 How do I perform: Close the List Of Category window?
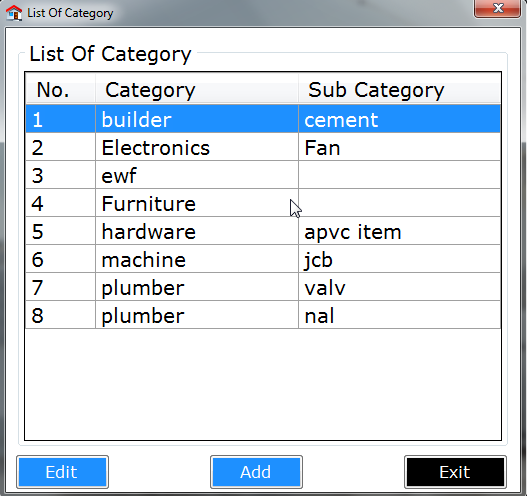(497, 8)
